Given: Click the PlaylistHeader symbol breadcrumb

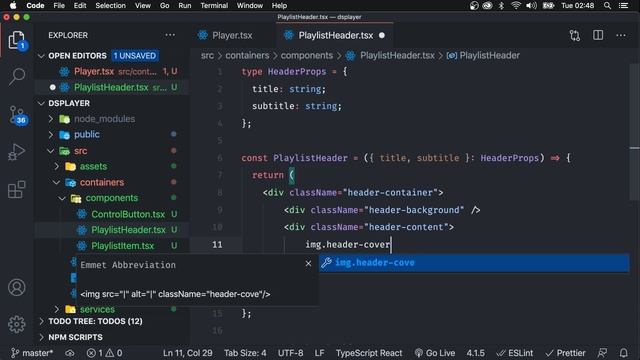Looking at the screenshot, I should pyautogui.click(x=483, y=56).
